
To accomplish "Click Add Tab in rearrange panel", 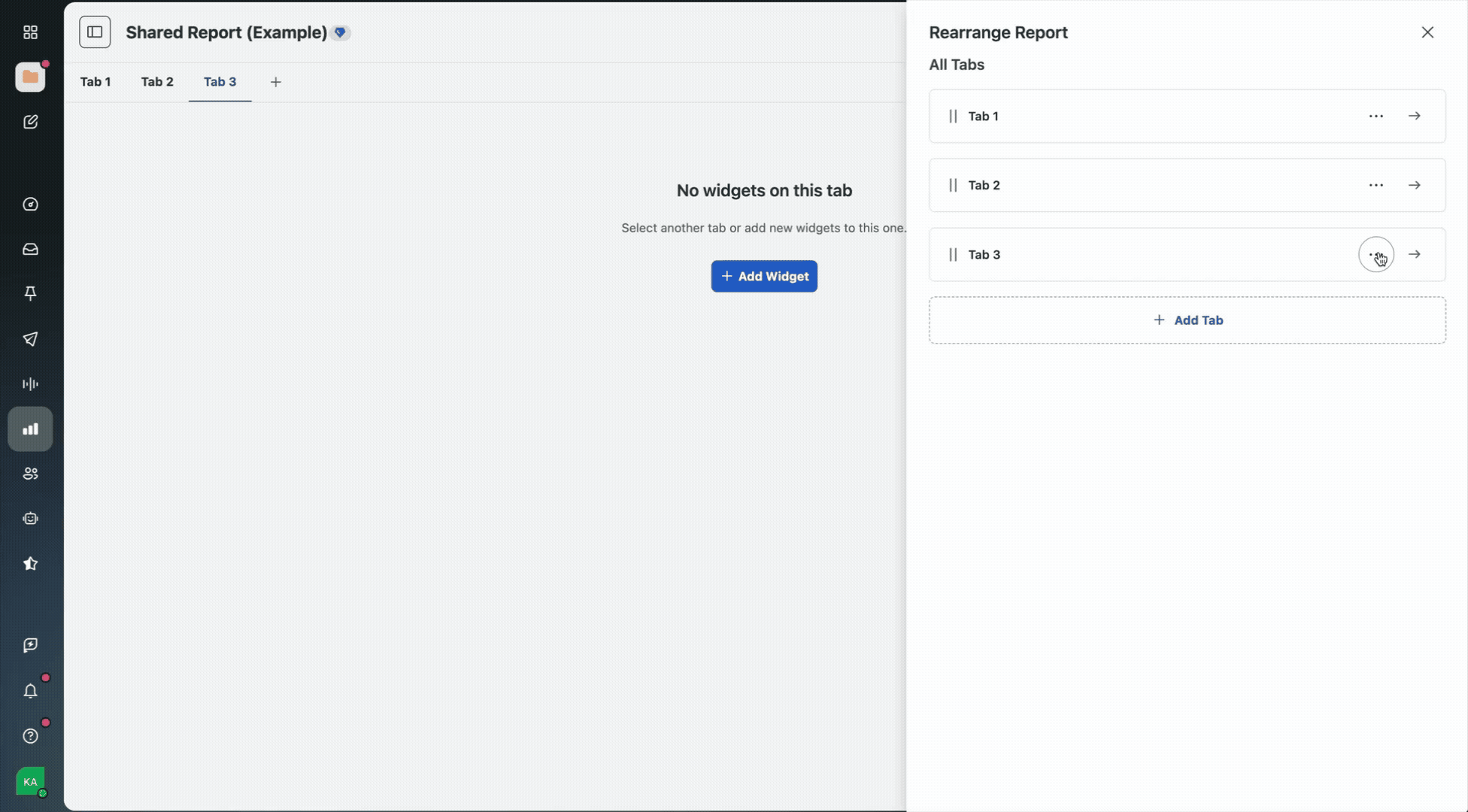I will 1187,320.
